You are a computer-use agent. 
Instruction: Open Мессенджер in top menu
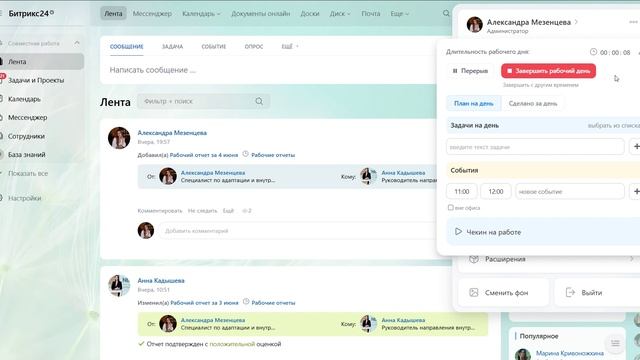pyautogui.click(x=152, y=13)
